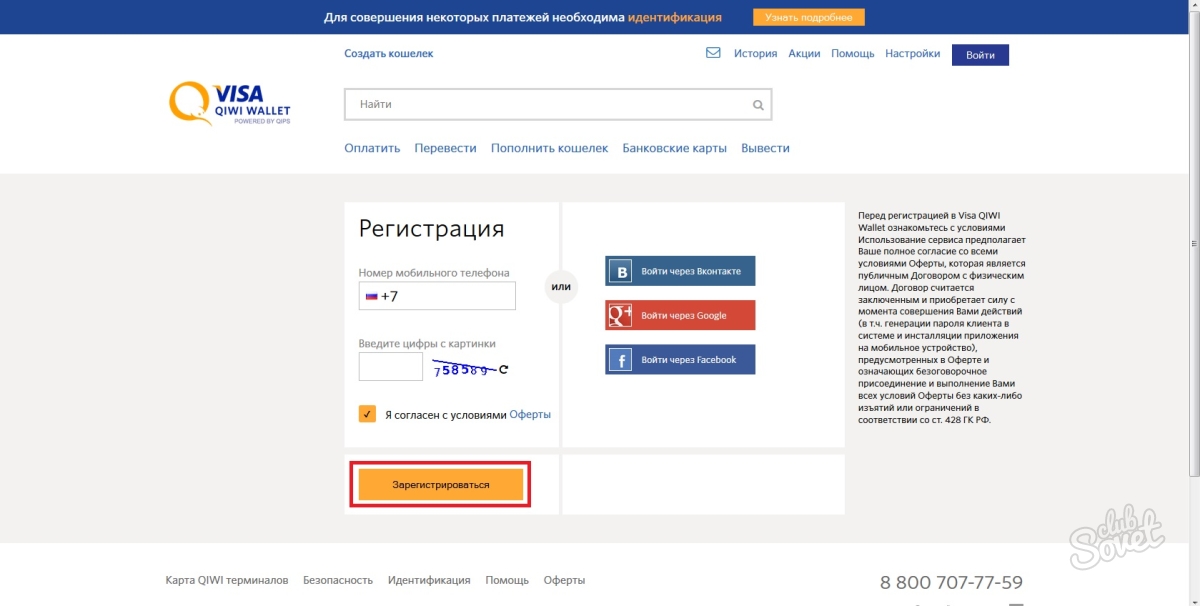Click Создать кошелек link
1200x606 pixels.
(389, 54)
